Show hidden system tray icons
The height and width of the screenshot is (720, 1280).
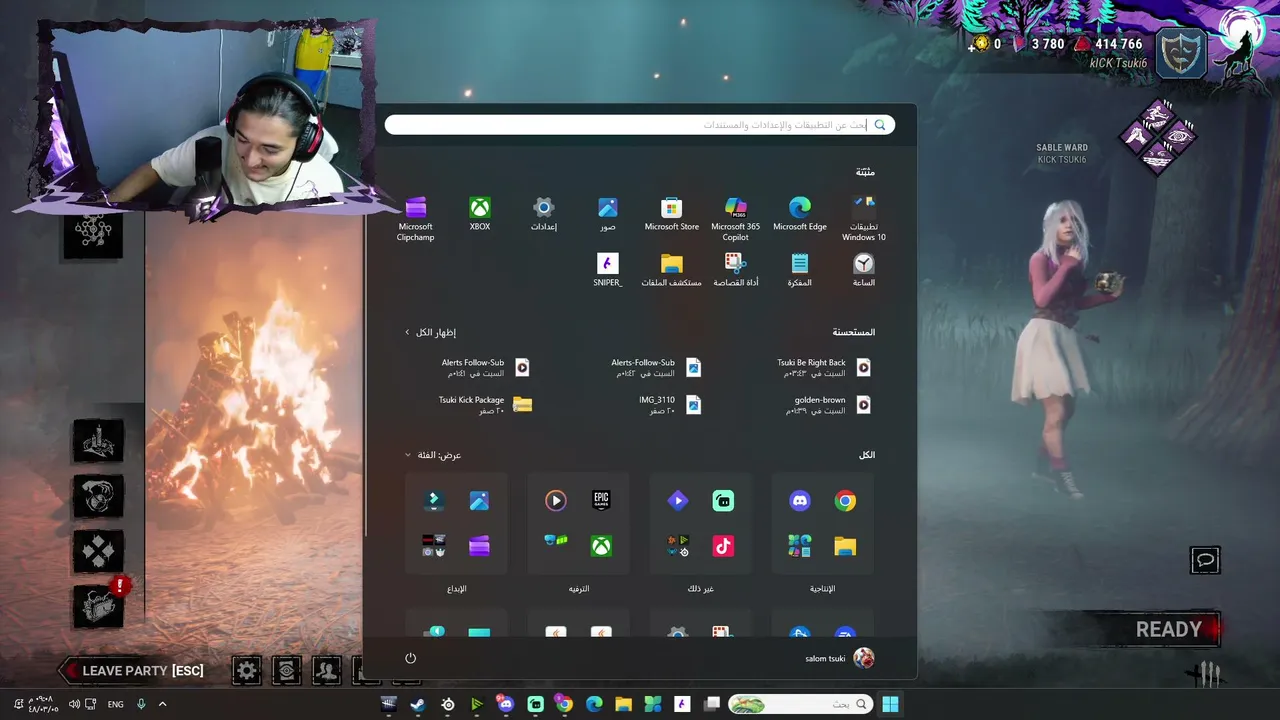tap(162, 704)
